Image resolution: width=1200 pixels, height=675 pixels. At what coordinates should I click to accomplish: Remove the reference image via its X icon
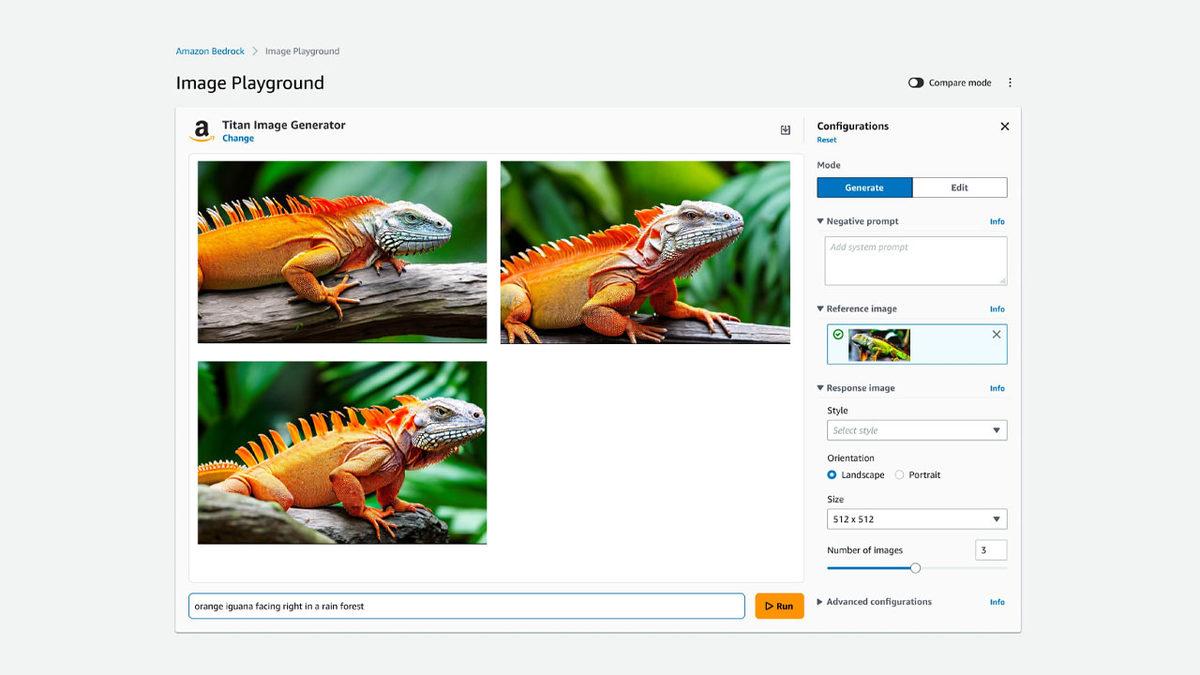pos(996,336)
